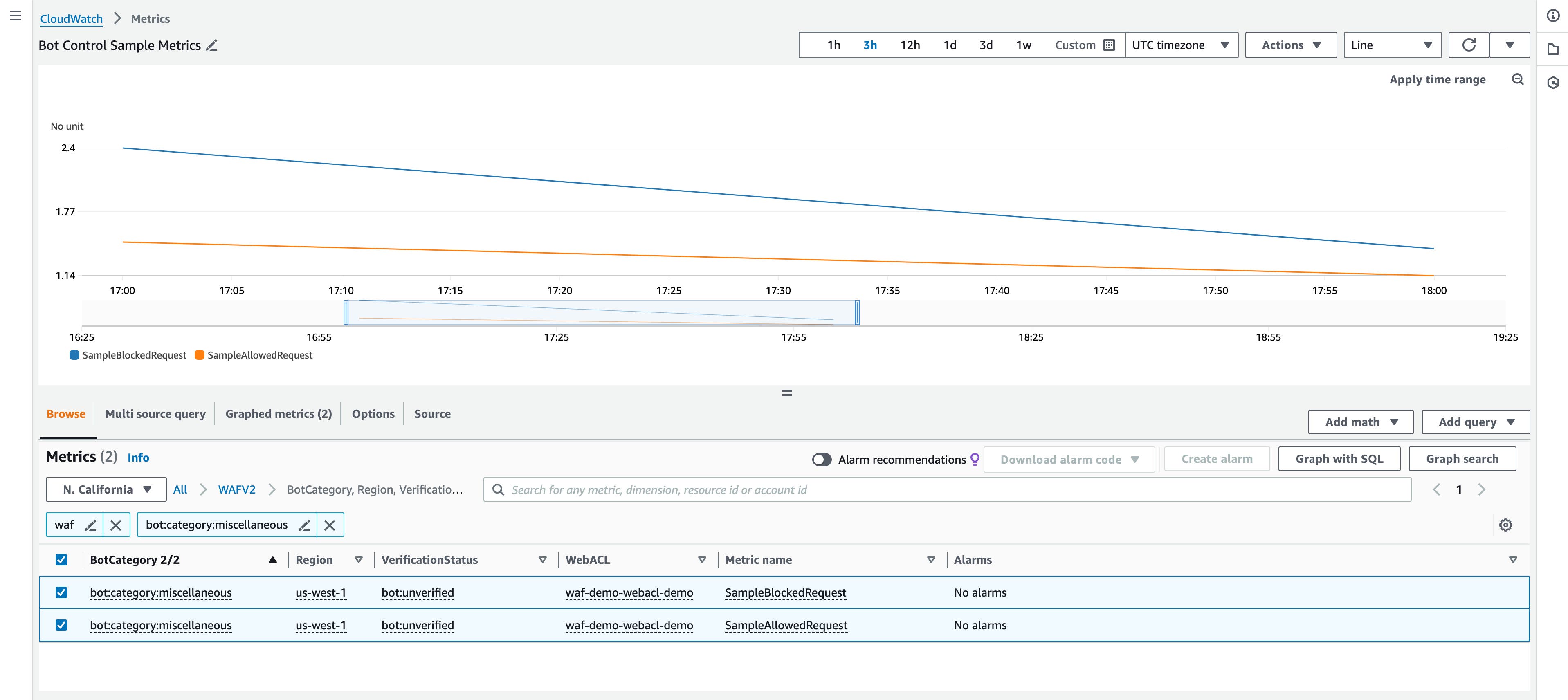Viewport: 1568px width, 700px height.
Task: Click the Graph search button
Action: (x=1462, y=458)
